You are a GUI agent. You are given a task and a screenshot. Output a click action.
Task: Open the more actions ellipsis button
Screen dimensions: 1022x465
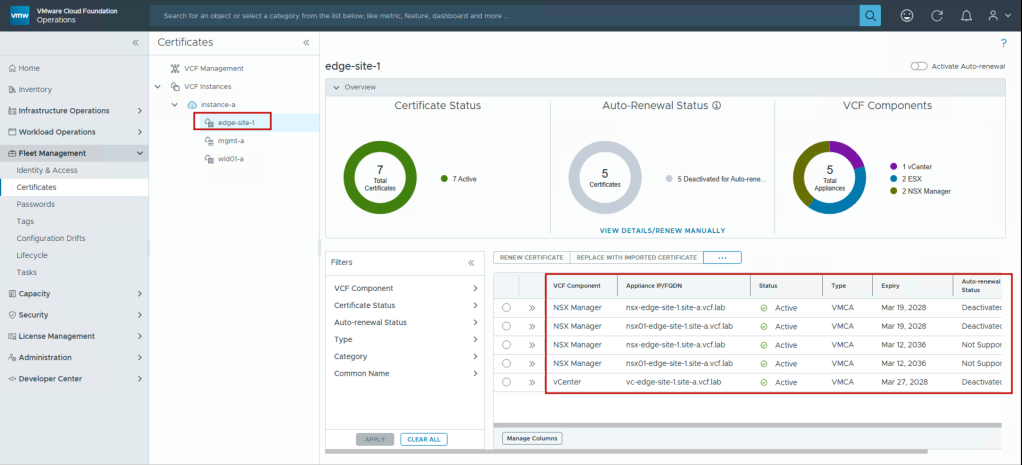722,258
